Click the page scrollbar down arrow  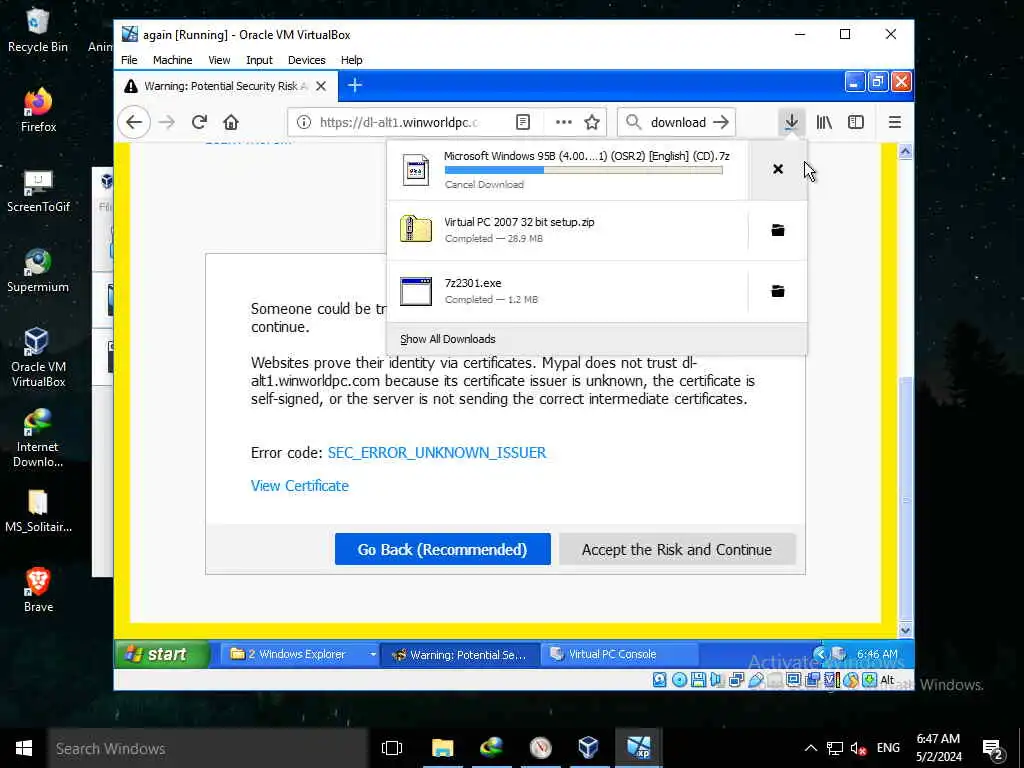point(905,630)
